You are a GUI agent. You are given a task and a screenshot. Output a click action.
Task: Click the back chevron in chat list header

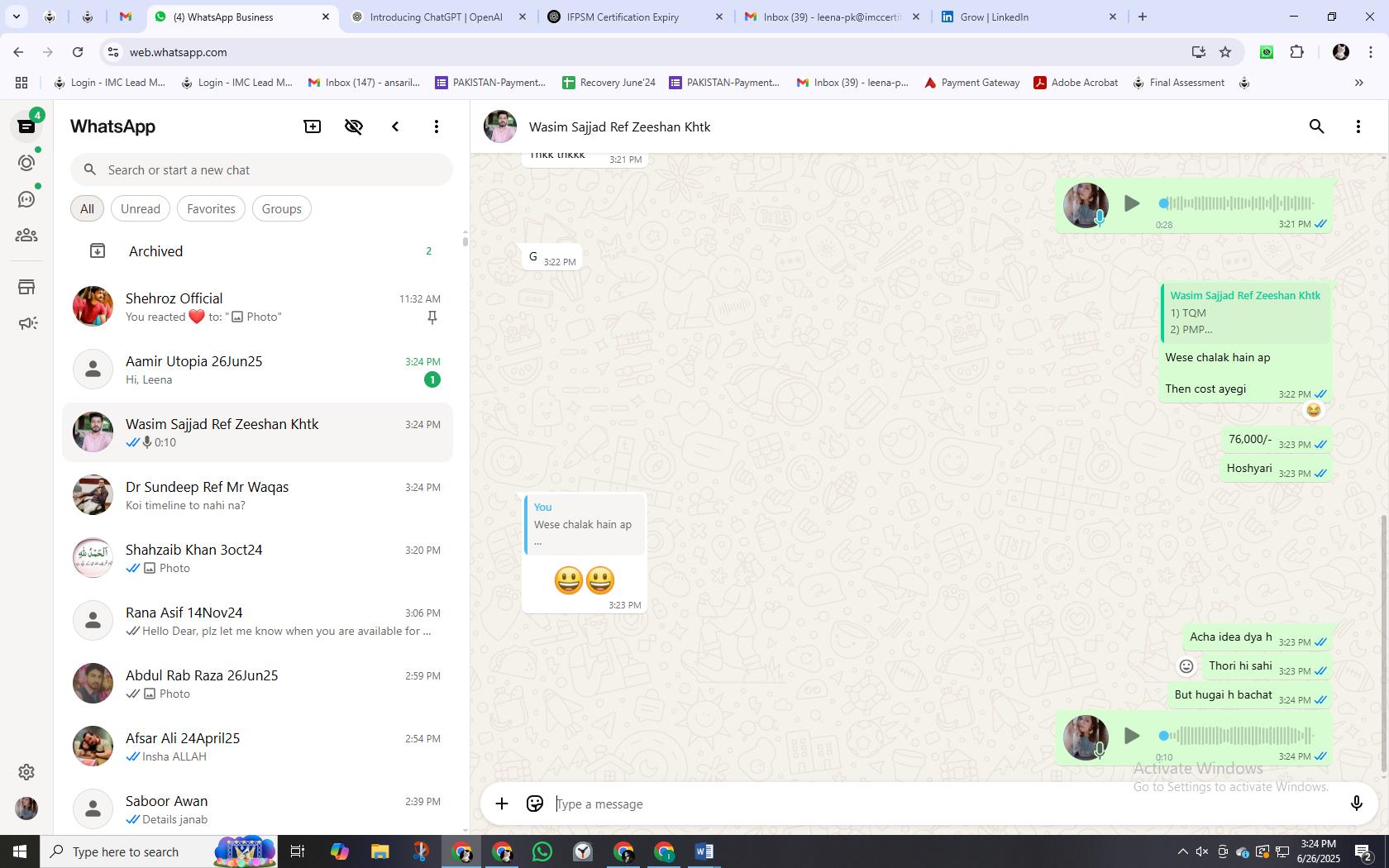(x=395, y=126)
